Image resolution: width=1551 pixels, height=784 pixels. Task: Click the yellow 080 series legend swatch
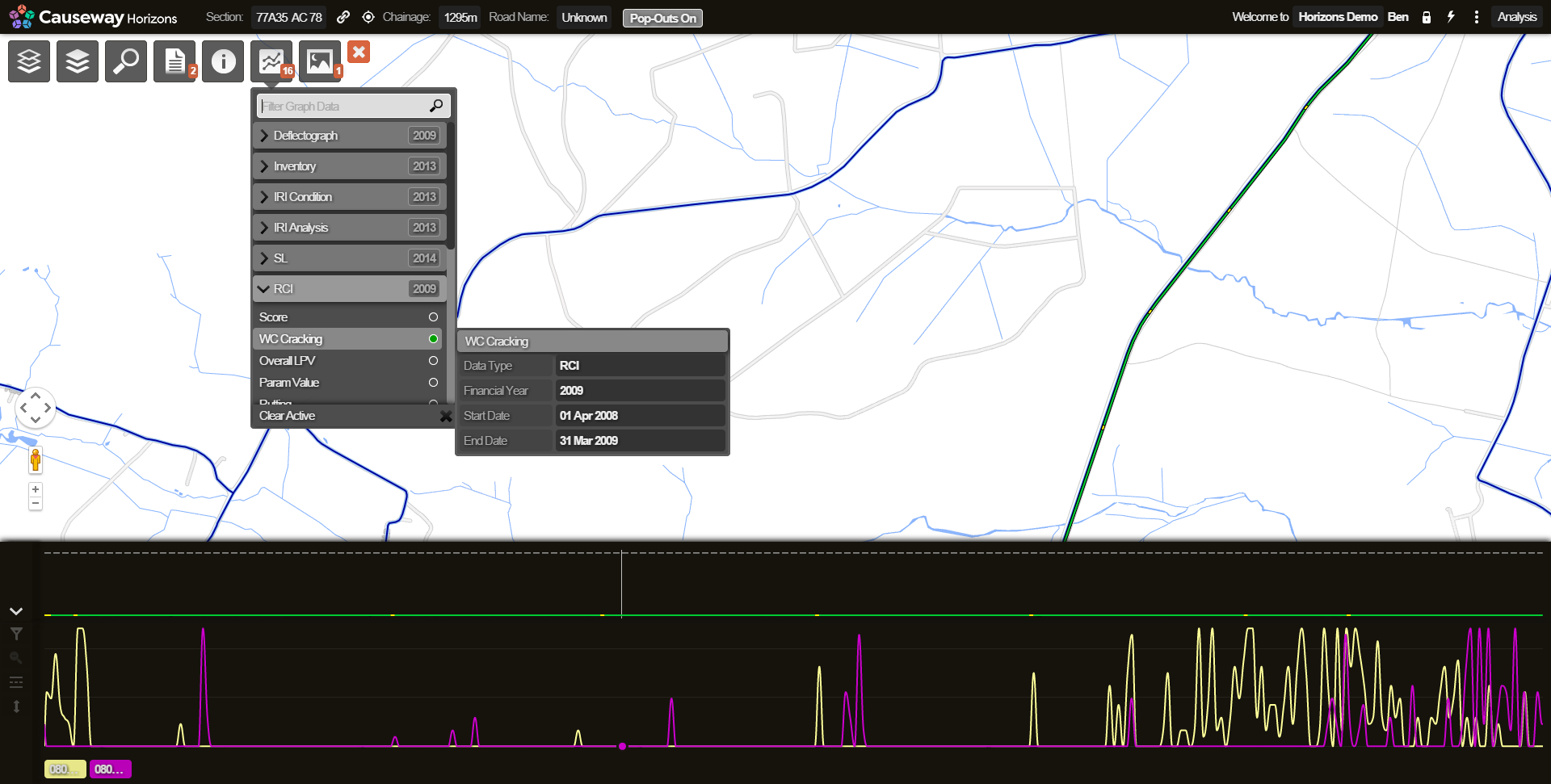pos(65,769)
